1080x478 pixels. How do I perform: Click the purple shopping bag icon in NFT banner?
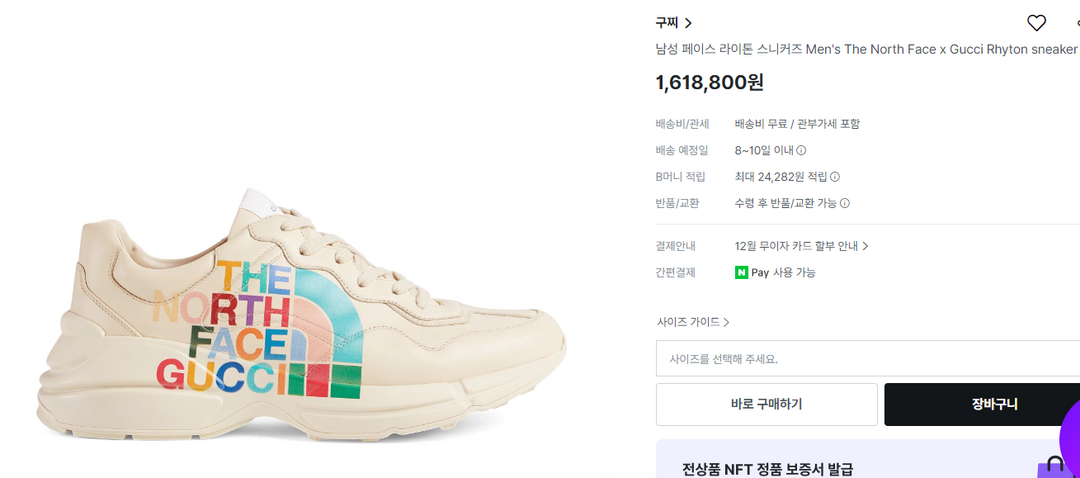tap(1053, 468)
